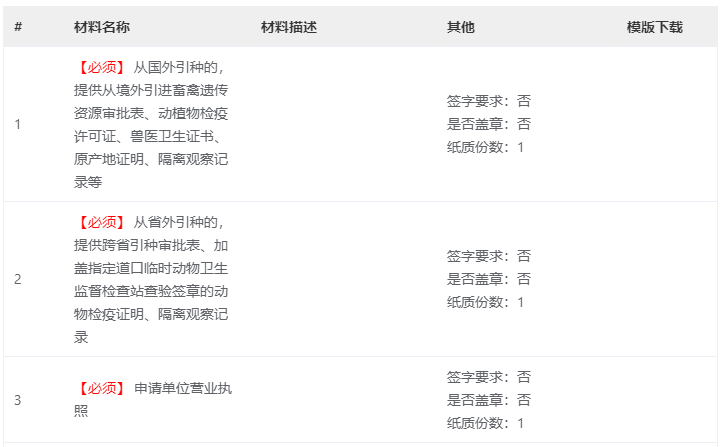
Task: Click 纸质份数：1 in the third row
Action: click(x=485, y=423)
